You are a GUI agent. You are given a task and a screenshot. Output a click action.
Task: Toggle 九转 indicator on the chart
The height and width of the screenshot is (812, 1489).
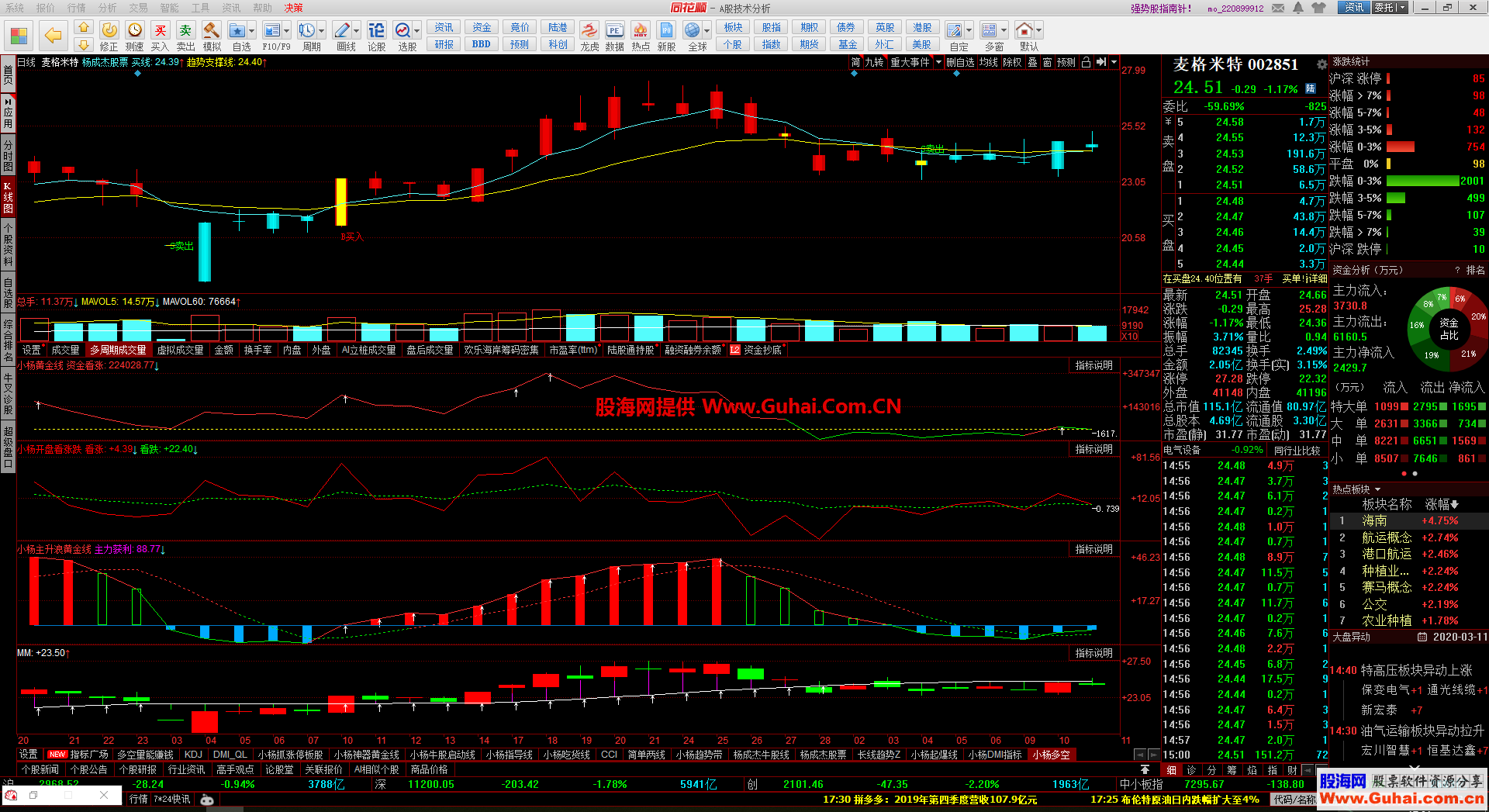pos(874,62)
